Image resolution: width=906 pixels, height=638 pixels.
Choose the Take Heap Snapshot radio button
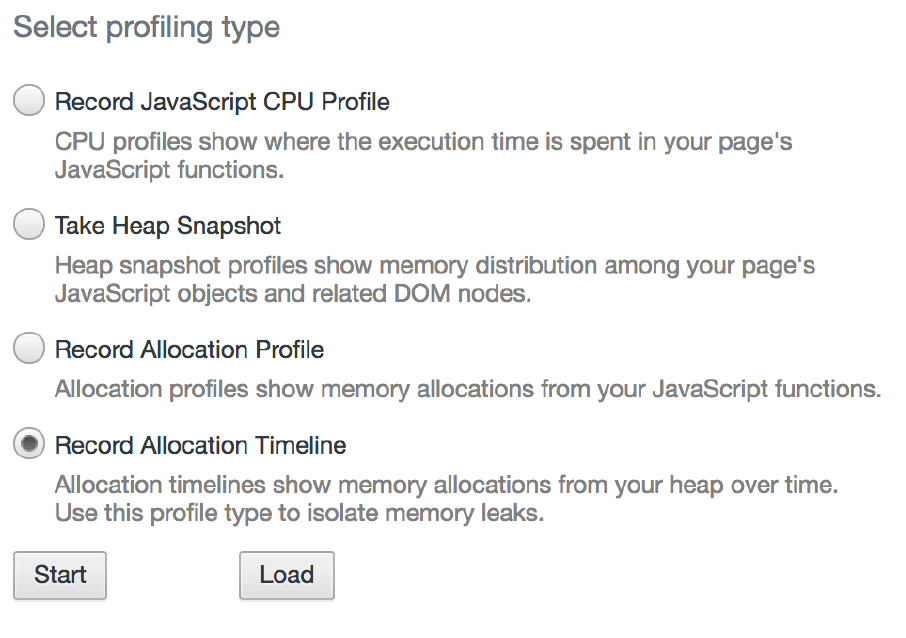pos(30,225)
